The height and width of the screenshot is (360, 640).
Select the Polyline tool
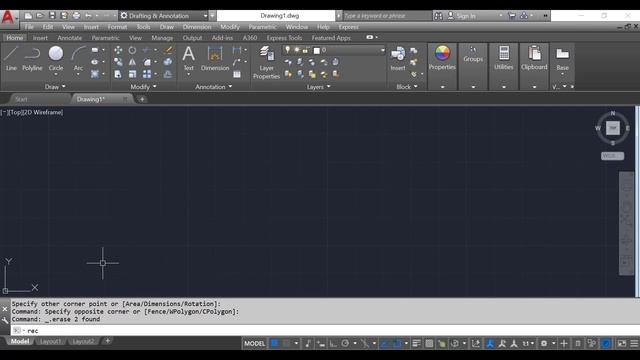32,59
